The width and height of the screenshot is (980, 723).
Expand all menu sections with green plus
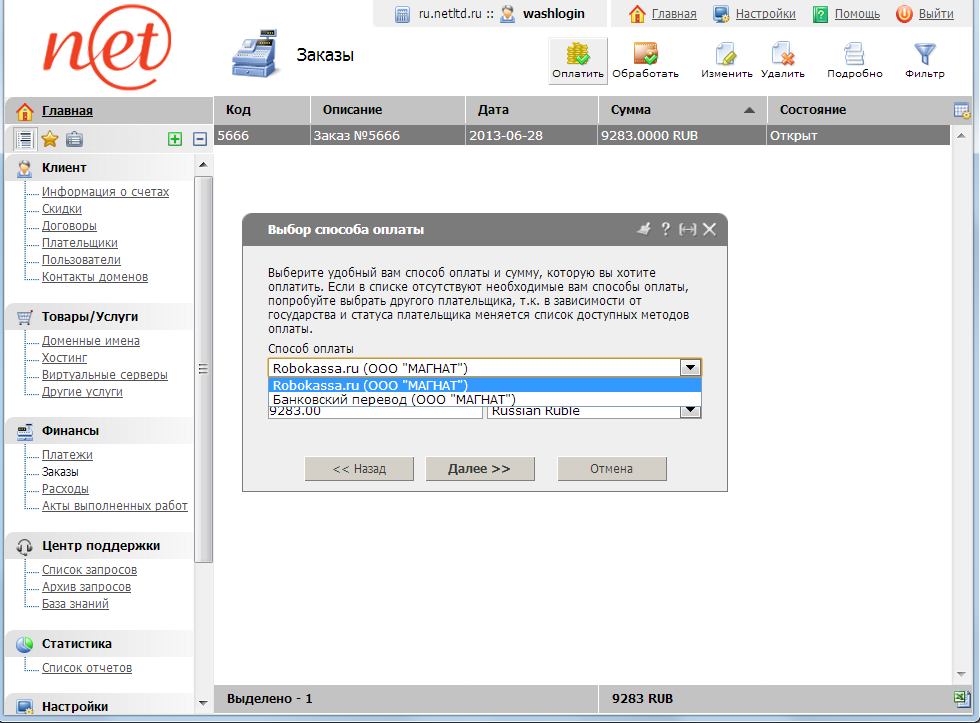click(175, 139)
